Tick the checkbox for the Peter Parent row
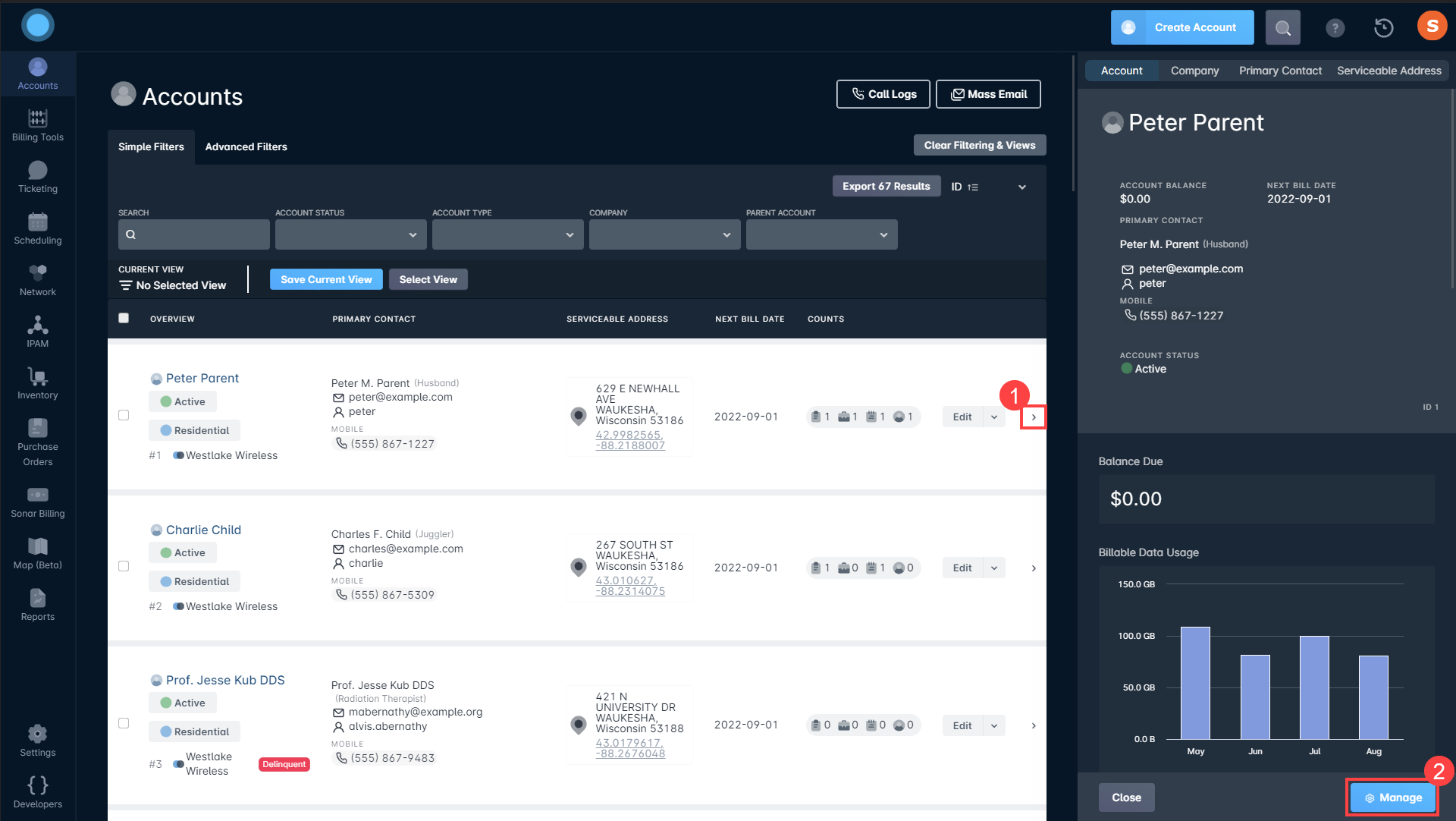 [124, 415]
